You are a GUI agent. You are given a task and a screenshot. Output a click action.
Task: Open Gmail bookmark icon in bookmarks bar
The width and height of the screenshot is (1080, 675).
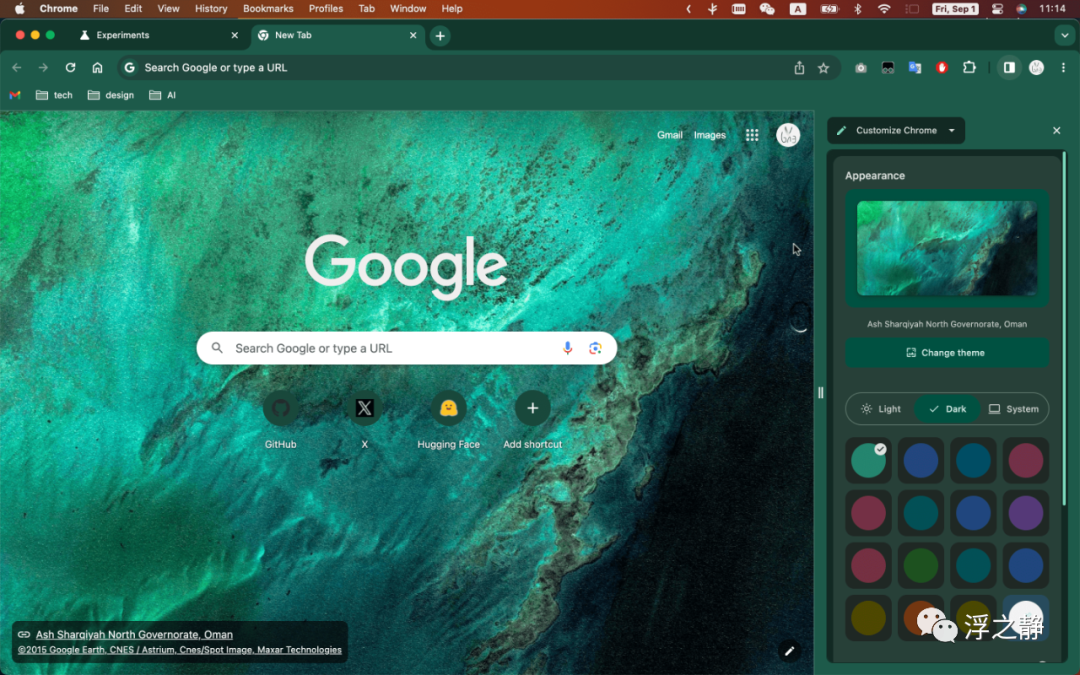point(15,95)
